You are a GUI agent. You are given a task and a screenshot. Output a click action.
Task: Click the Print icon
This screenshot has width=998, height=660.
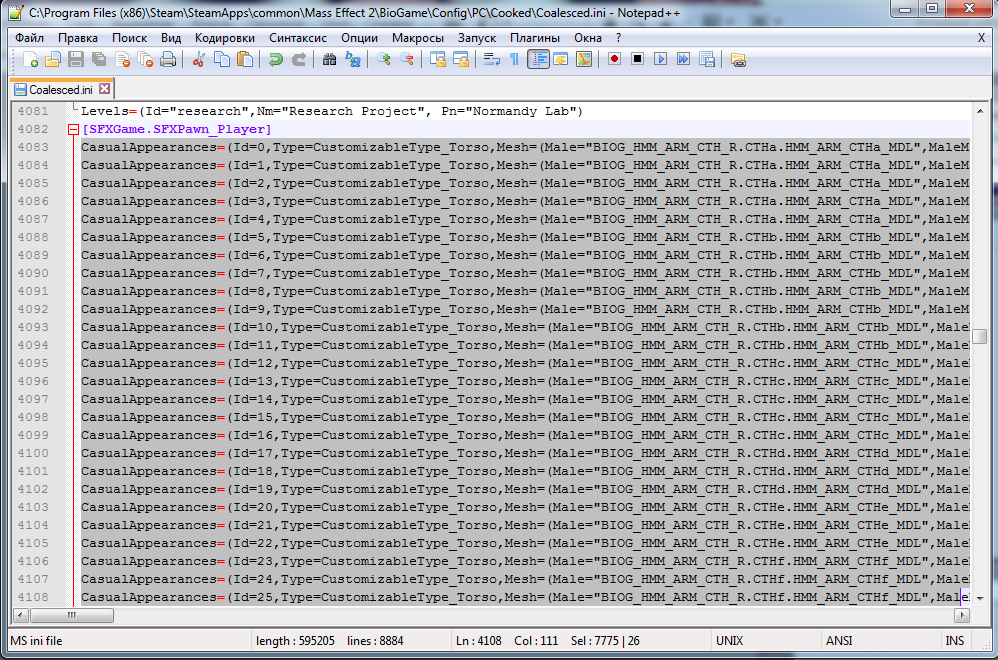[168, 60]
